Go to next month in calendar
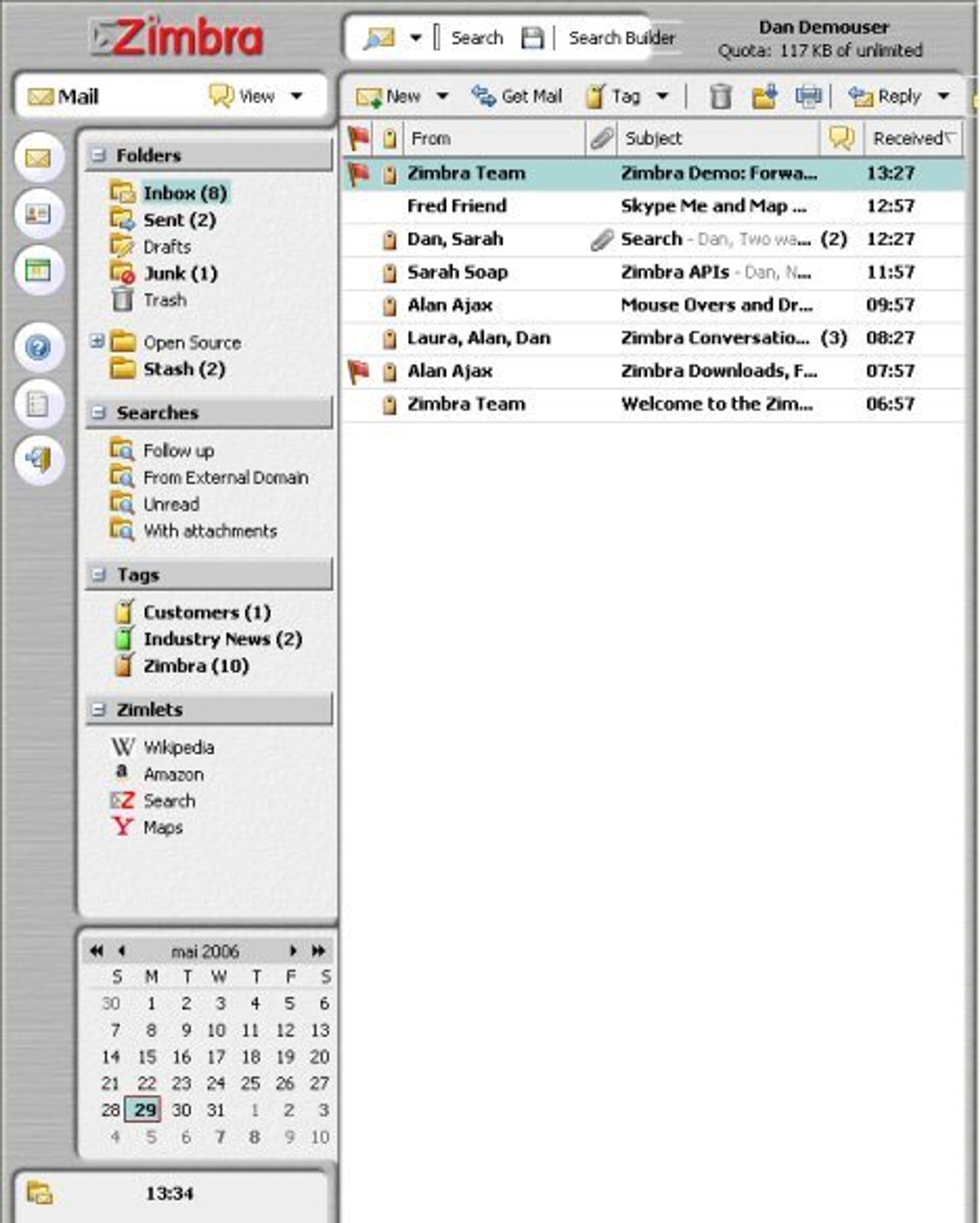980x1223 pixels. click(x=293, y=951)
